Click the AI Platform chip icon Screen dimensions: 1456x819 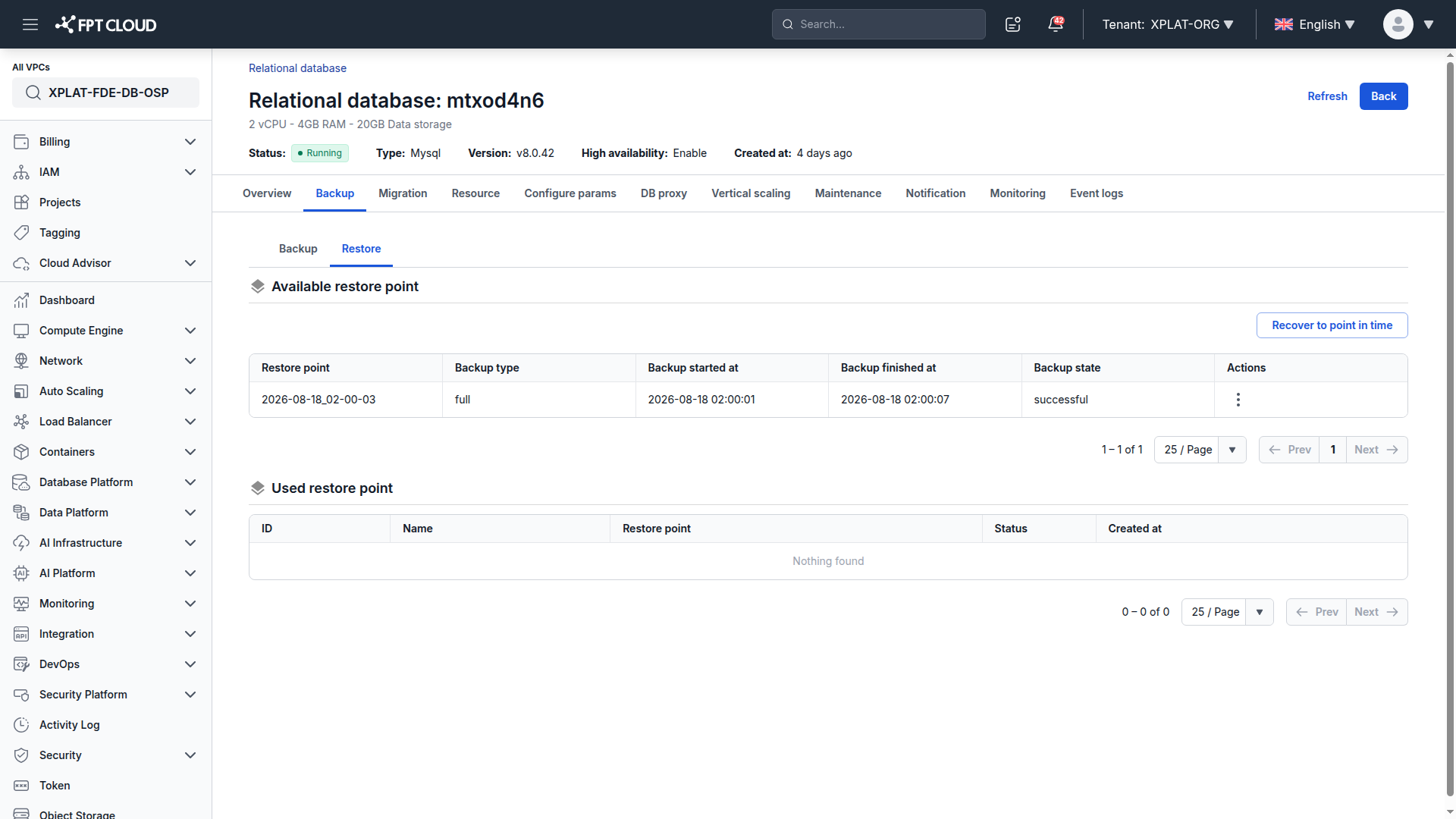pyautogui.click(x=21, y=573)
